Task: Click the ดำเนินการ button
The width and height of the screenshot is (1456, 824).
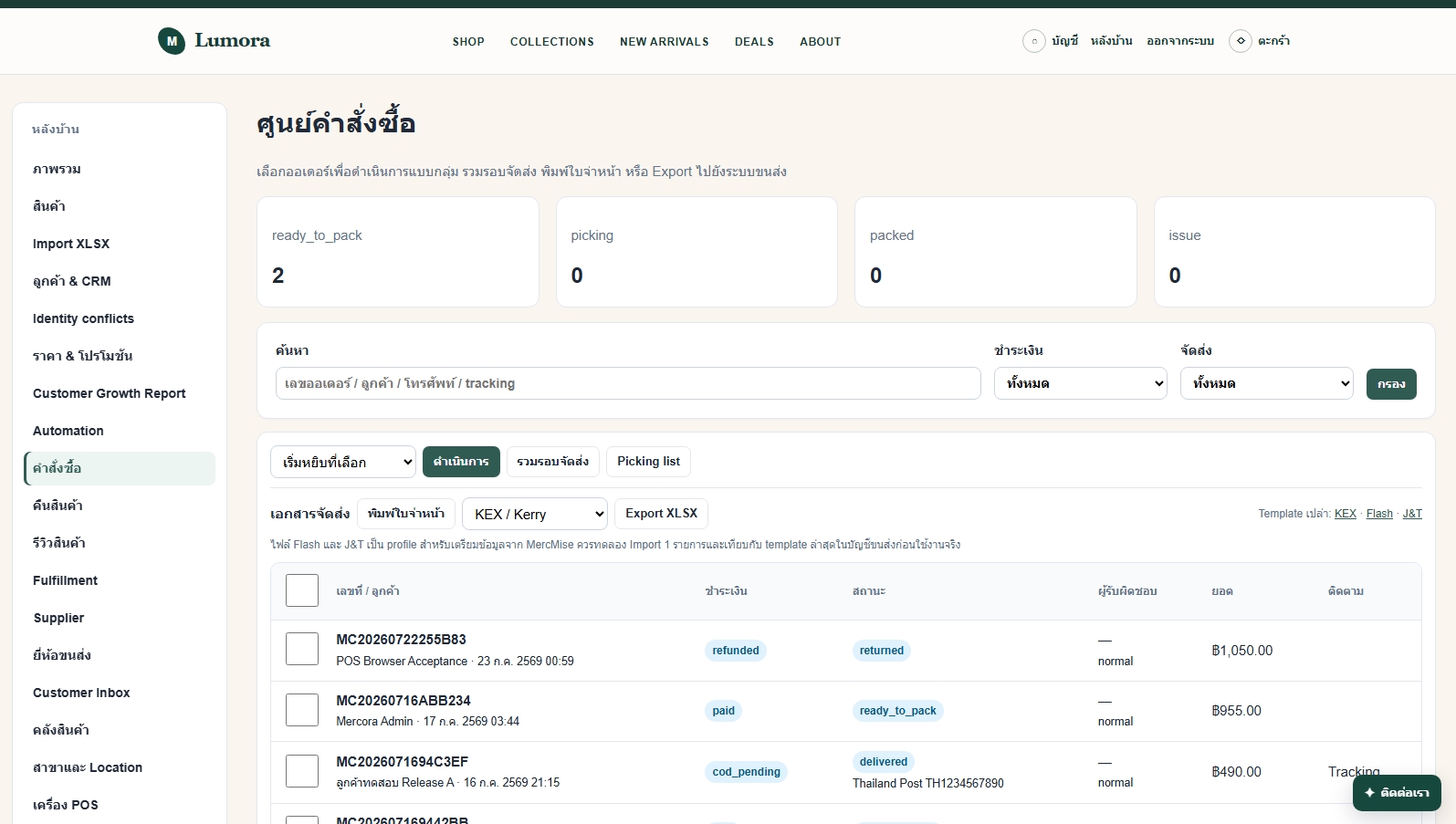Action: tap(461, 462)
